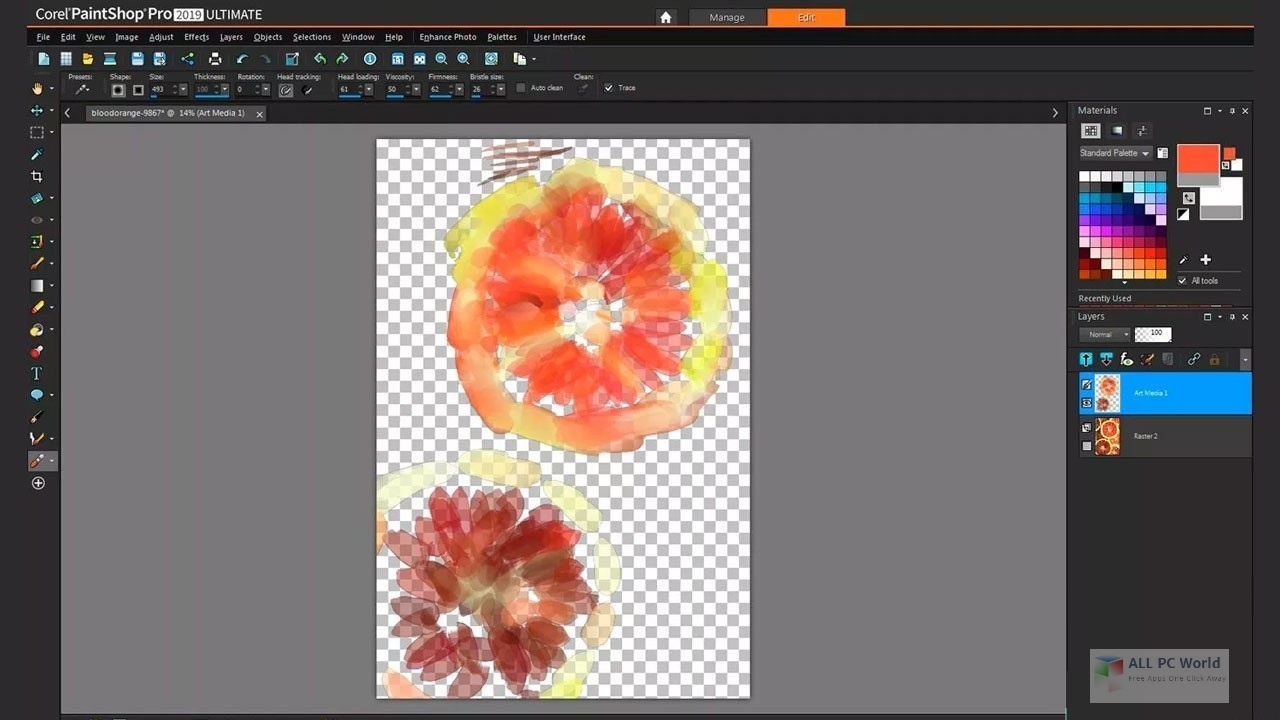Choose the Text tool
This screenshot has height=720, width=1280.
(x=37, y=373)
